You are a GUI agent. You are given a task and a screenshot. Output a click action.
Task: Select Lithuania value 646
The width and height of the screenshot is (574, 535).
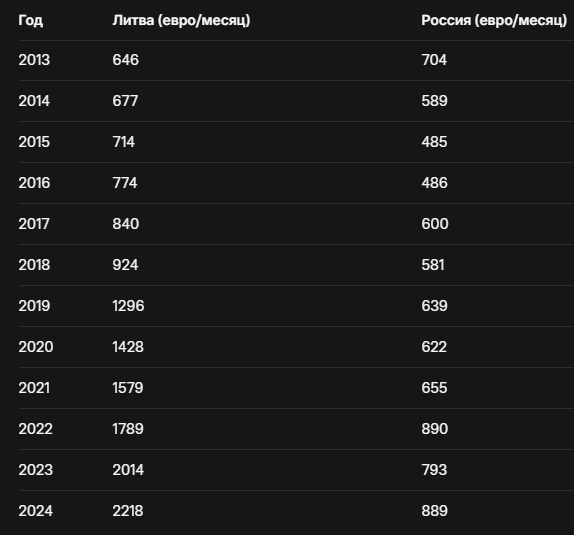point(126,60)
